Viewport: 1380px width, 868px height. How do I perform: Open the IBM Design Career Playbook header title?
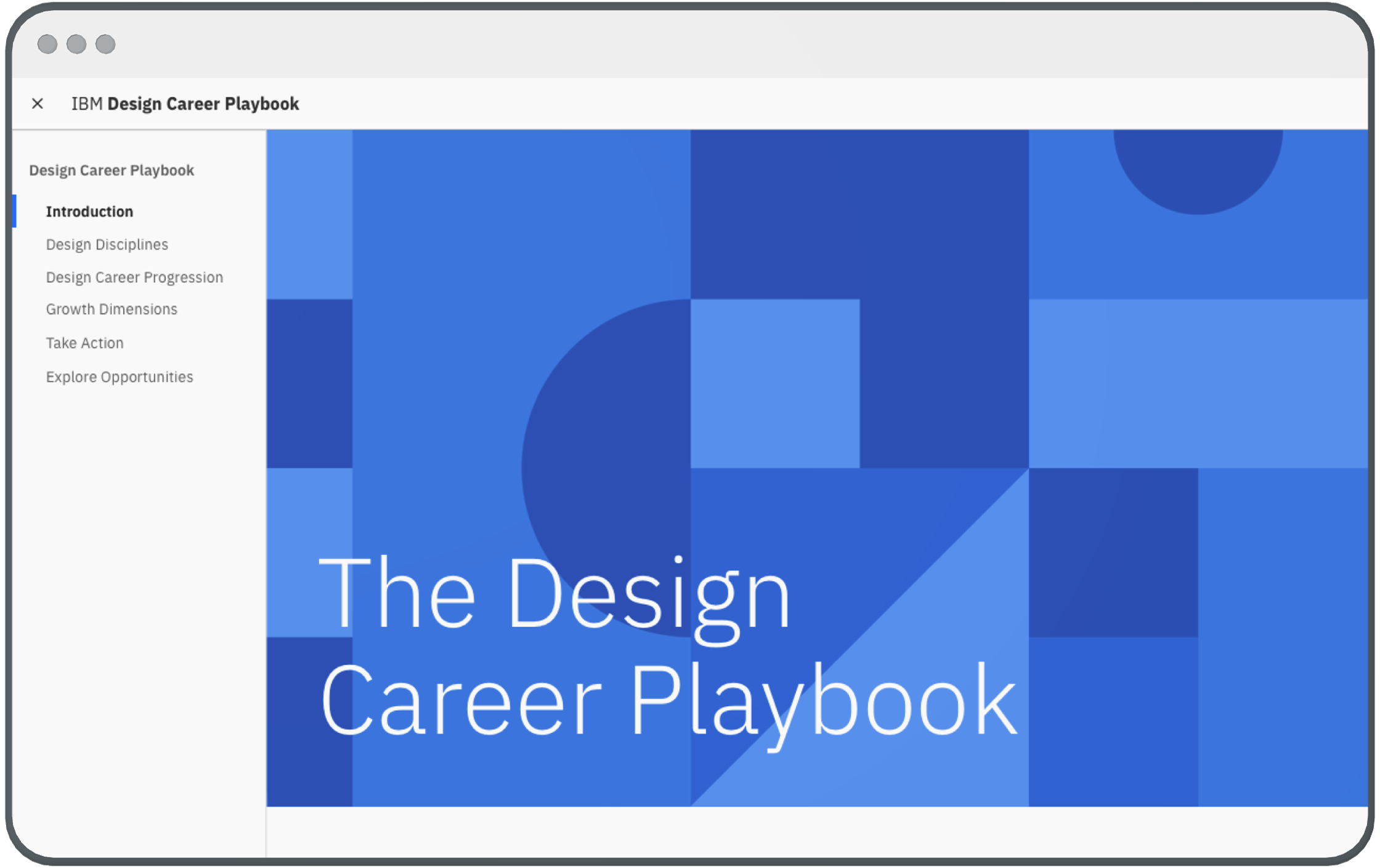[x=185, y=103]
